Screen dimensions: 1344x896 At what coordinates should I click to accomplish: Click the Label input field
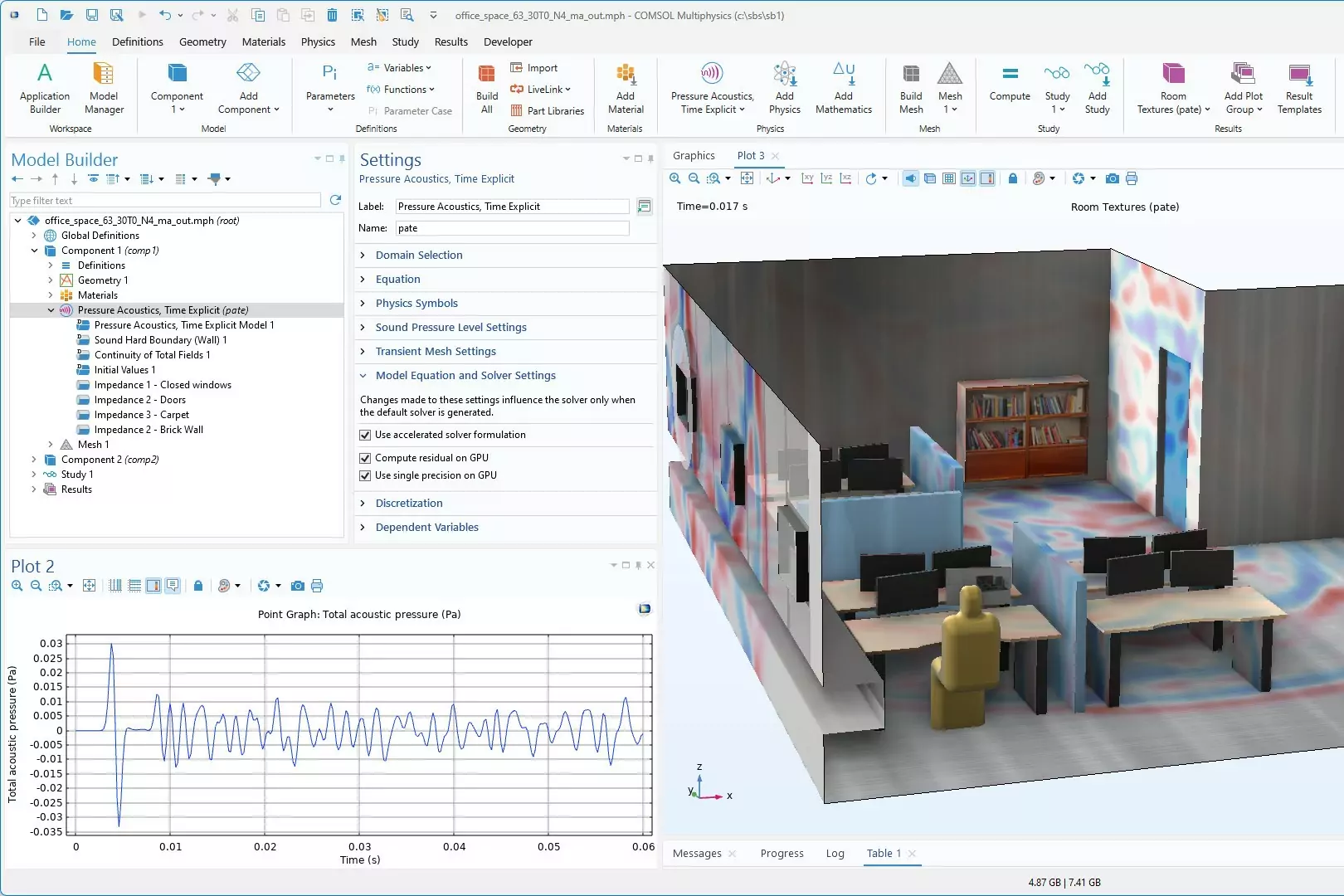[x=512, y=207]
